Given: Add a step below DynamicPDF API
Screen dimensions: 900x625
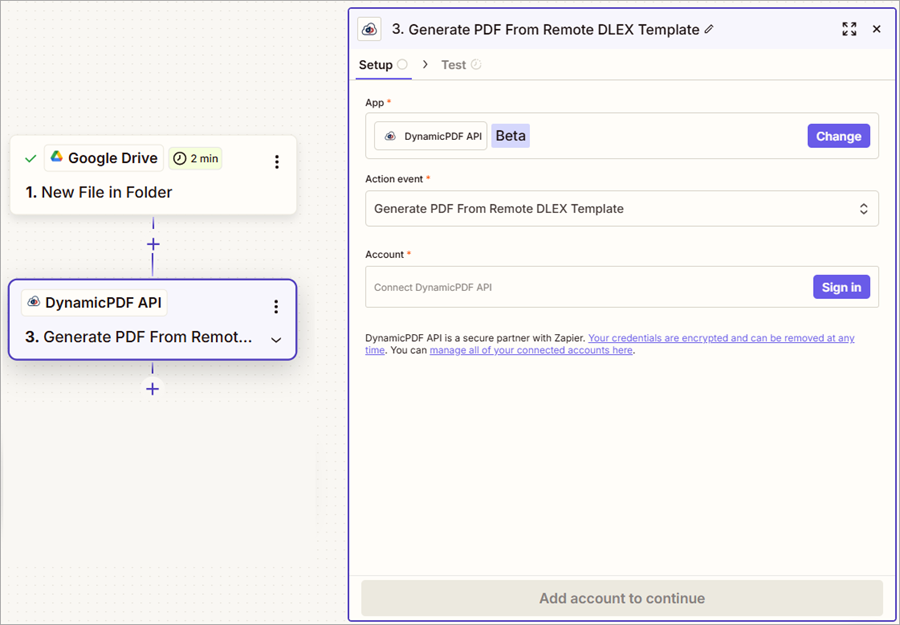Looking at the screenshot, I should click(152, 389).
